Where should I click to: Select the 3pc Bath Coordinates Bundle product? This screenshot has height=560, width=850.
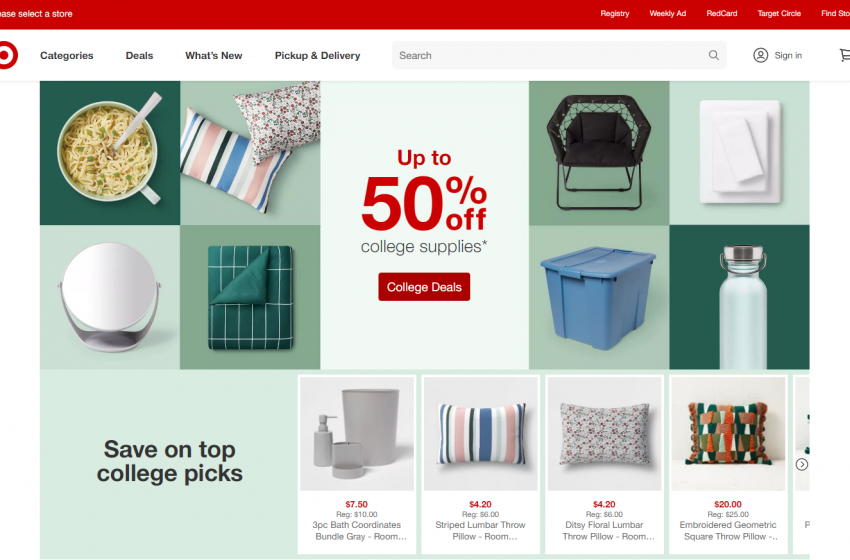pyautogui.click(x=357, y=465)
